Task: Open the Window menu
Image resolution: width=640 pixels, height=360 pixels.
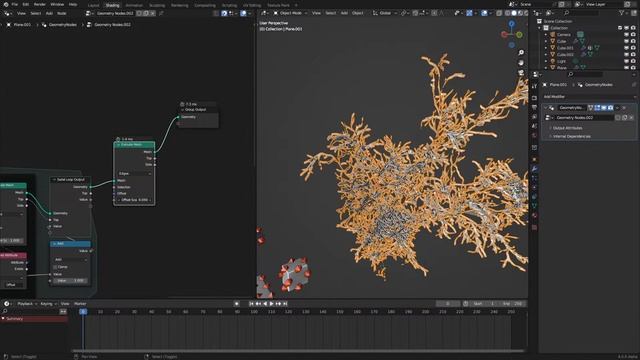Action: pos(57,4)
